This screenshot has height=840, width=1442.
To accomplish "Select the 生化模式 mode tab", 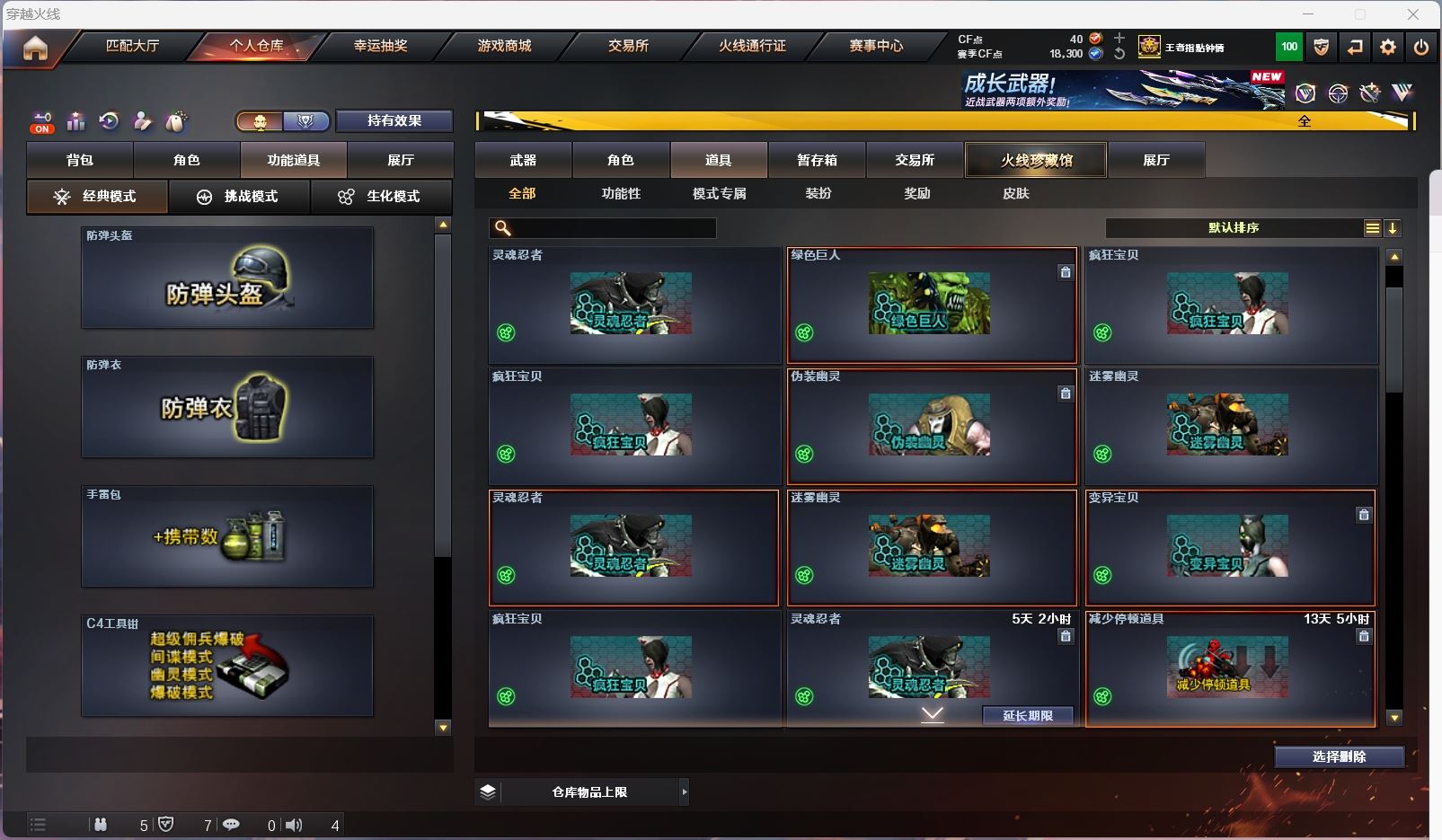I will point(382,197).
